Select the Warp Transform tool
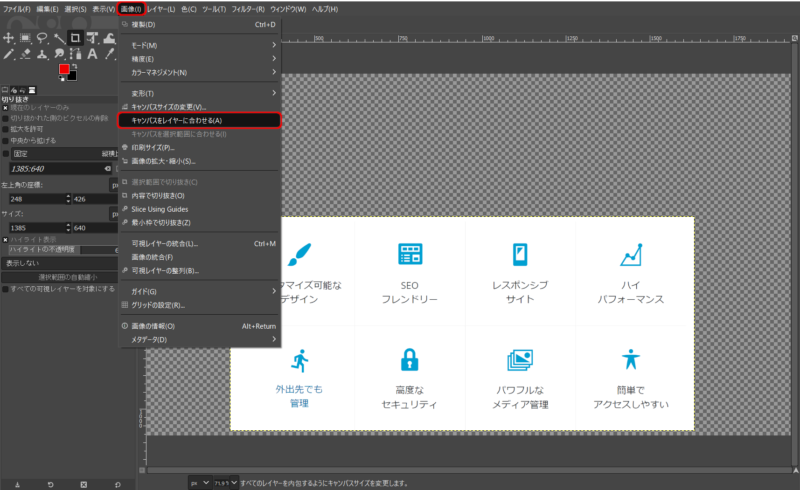 point(109,38)
